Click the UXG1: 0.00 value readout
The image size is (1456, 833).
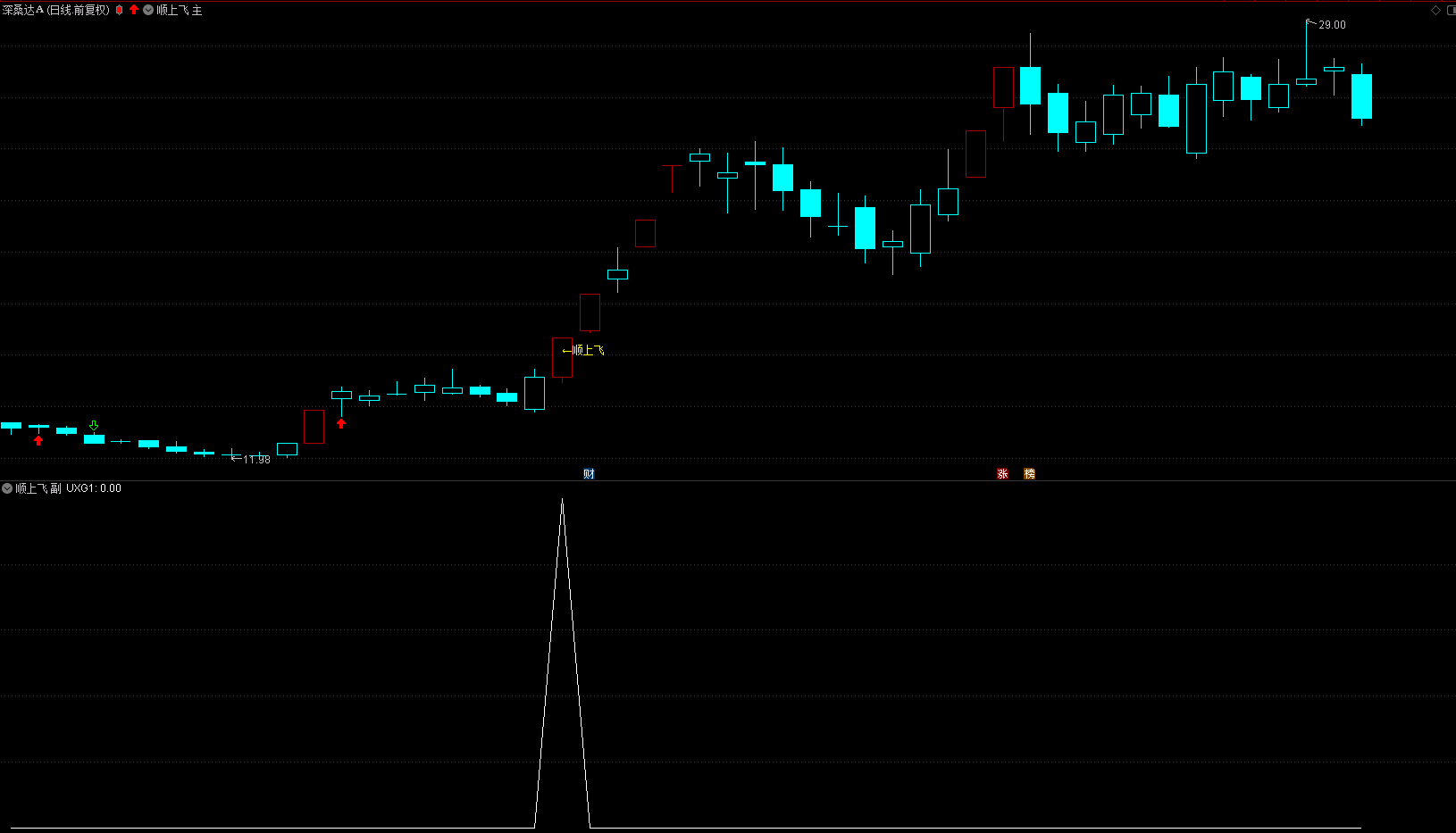click(x=94, y=488)
